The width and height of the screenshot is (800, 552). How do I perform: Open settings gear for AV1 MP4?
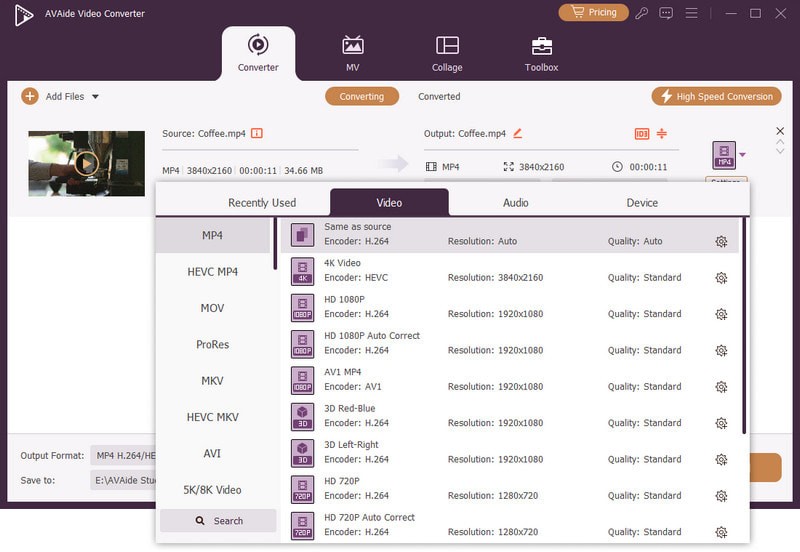(721, 387)
